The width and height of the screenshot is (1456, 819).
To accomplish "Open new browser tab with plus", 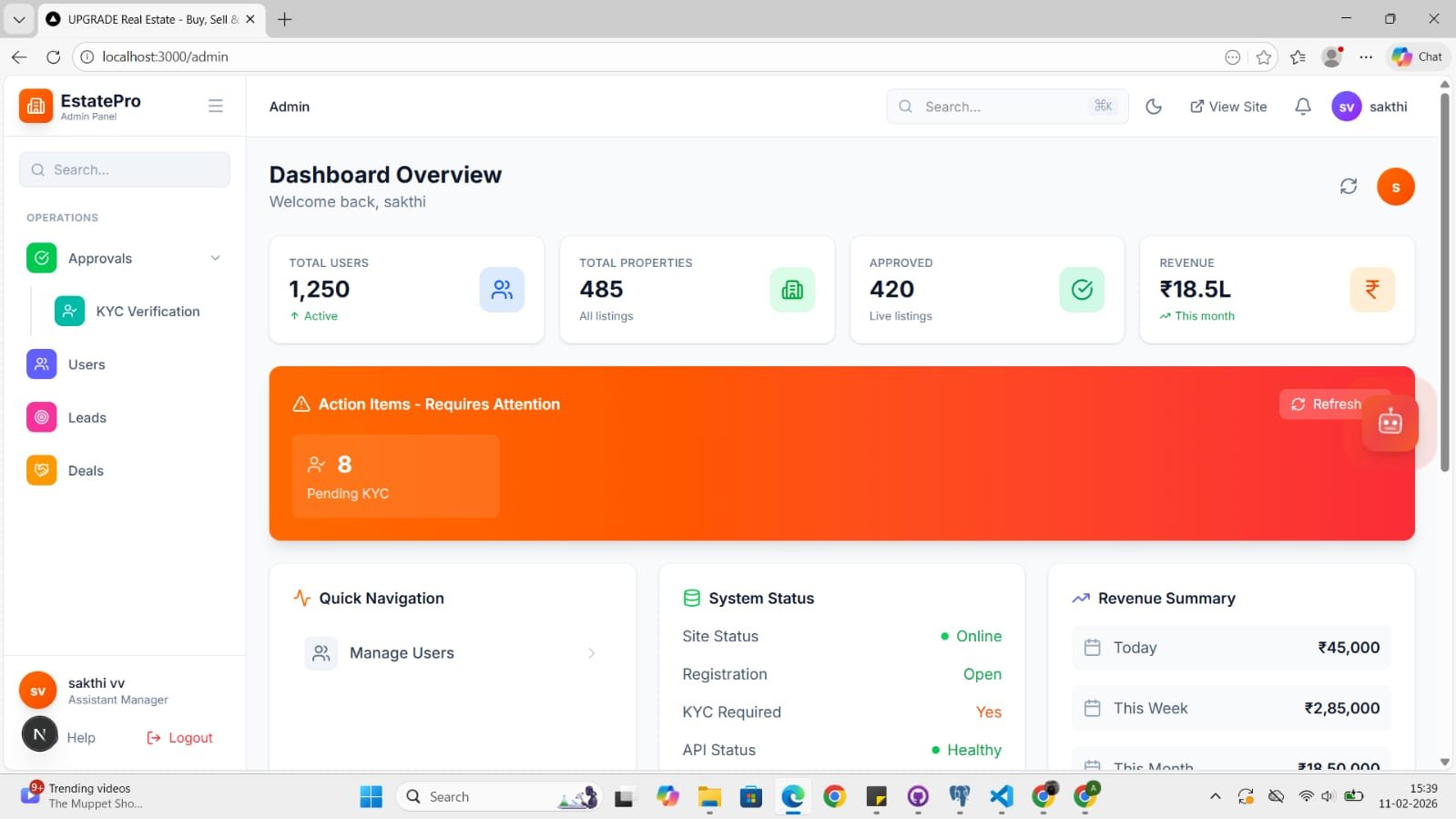I will [284, 19].
